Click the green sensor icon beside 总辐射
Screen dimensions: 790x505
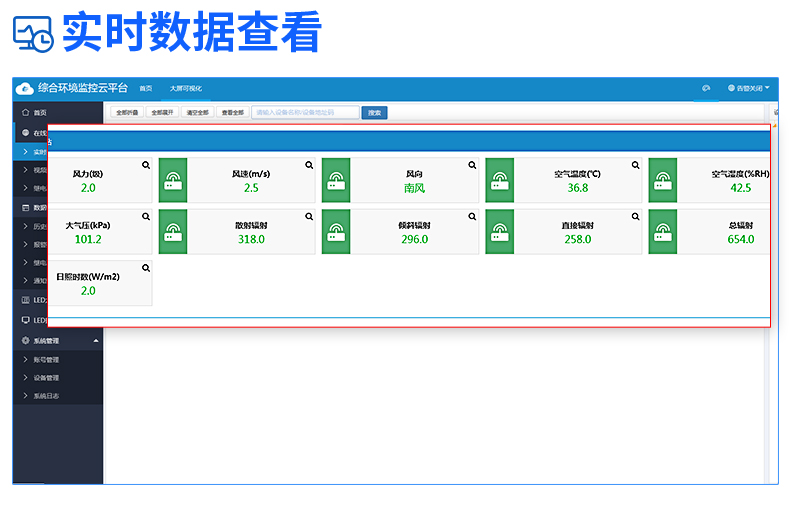tap(662, 233)
